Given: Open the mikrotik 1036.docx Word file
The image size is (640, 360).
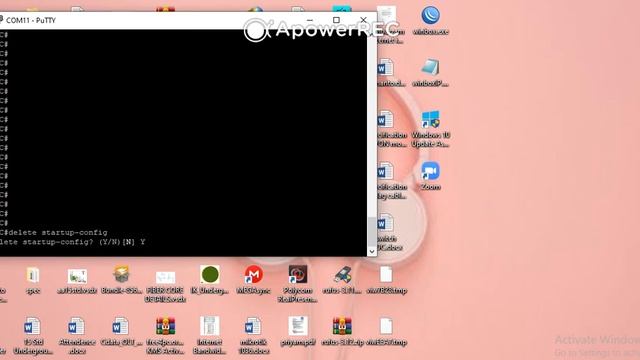Looking at the screenshot, I should click(x=253, y=336).
